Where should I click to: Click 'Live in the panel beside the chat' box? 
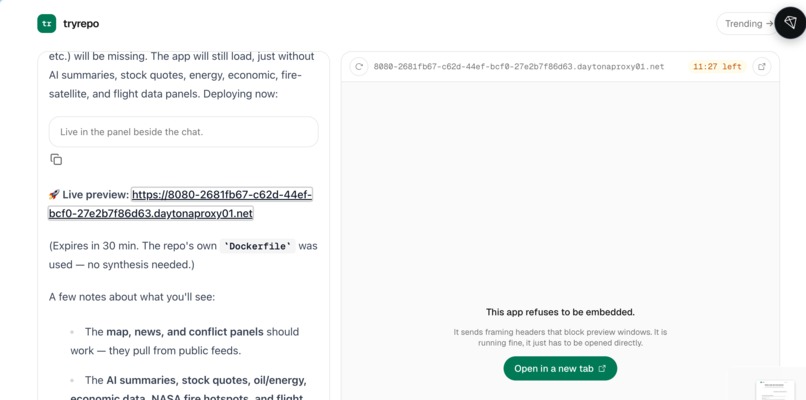[x=184, y=132]
